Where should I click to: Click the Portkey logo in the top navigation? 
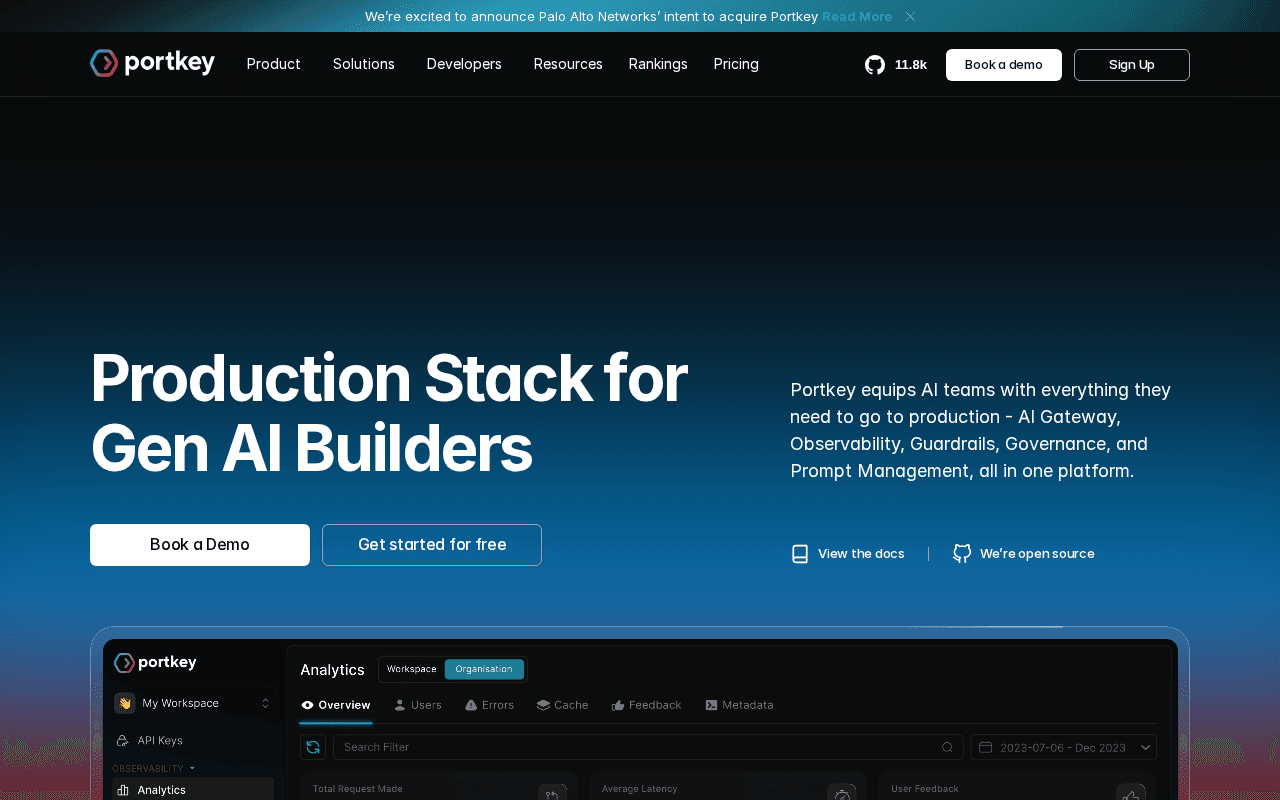(152, 63)
